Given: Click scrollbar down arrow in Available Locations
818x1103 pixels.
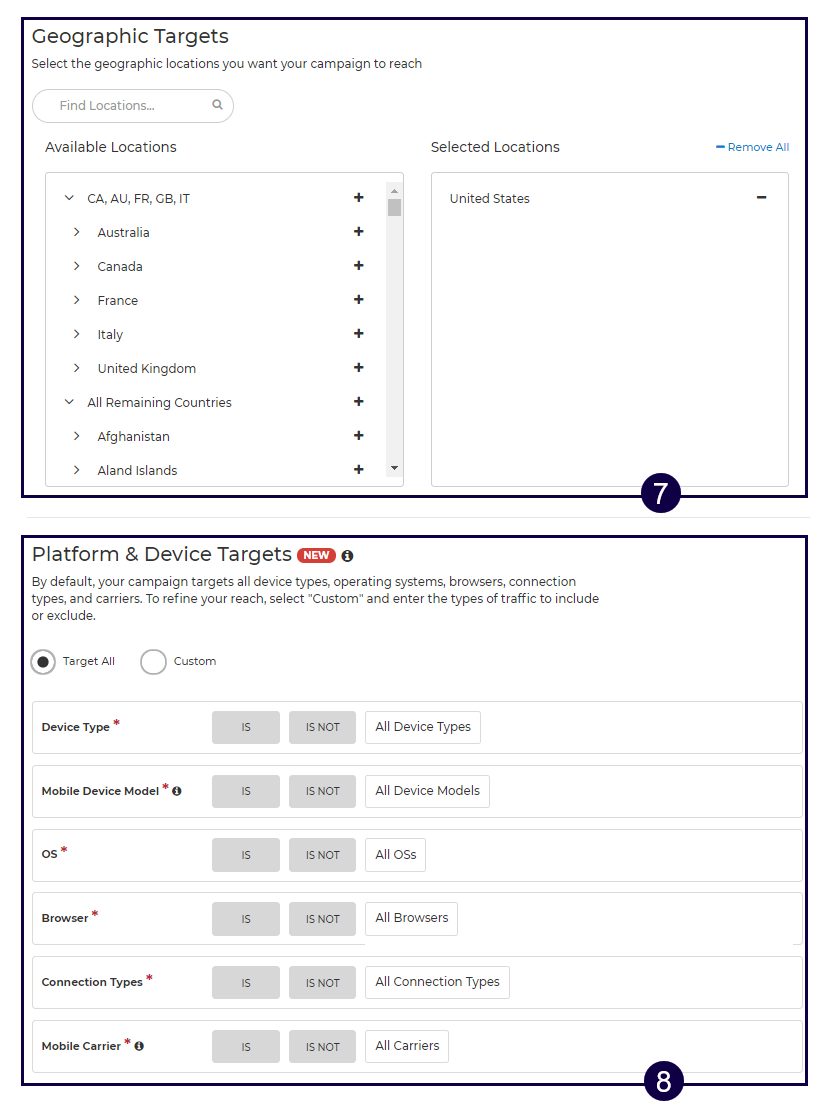Looking at the screenshot, I should 394,468.
